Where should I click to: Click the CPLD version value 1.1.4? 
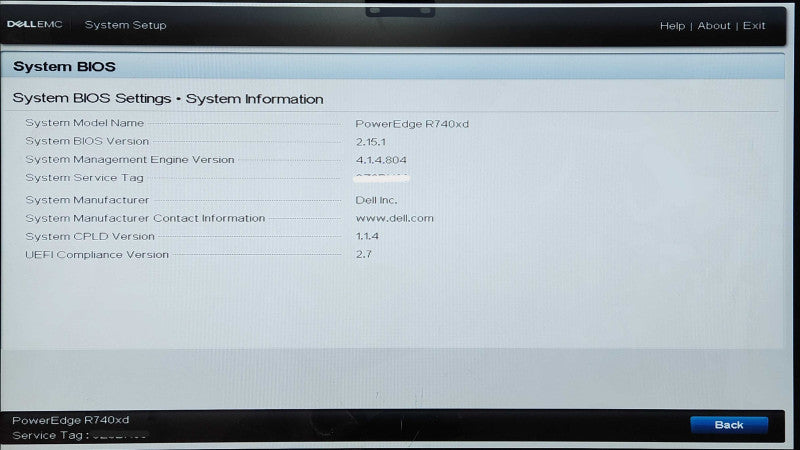(x=367, y=236)
